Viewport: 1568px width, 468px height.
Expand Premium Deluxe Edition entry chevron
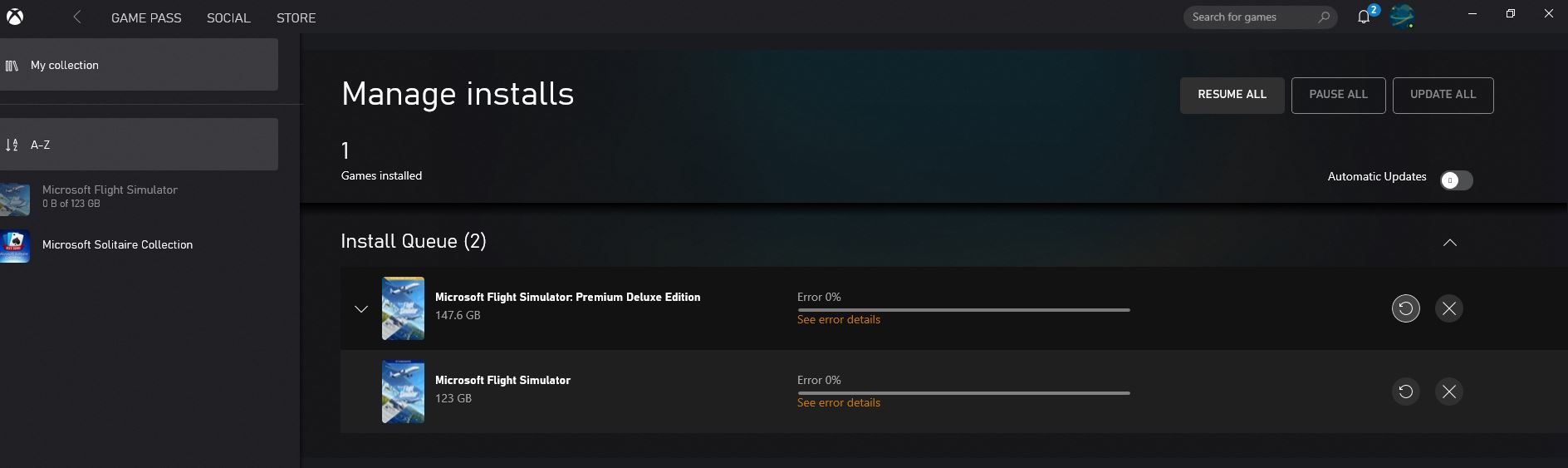pos(361,309)
